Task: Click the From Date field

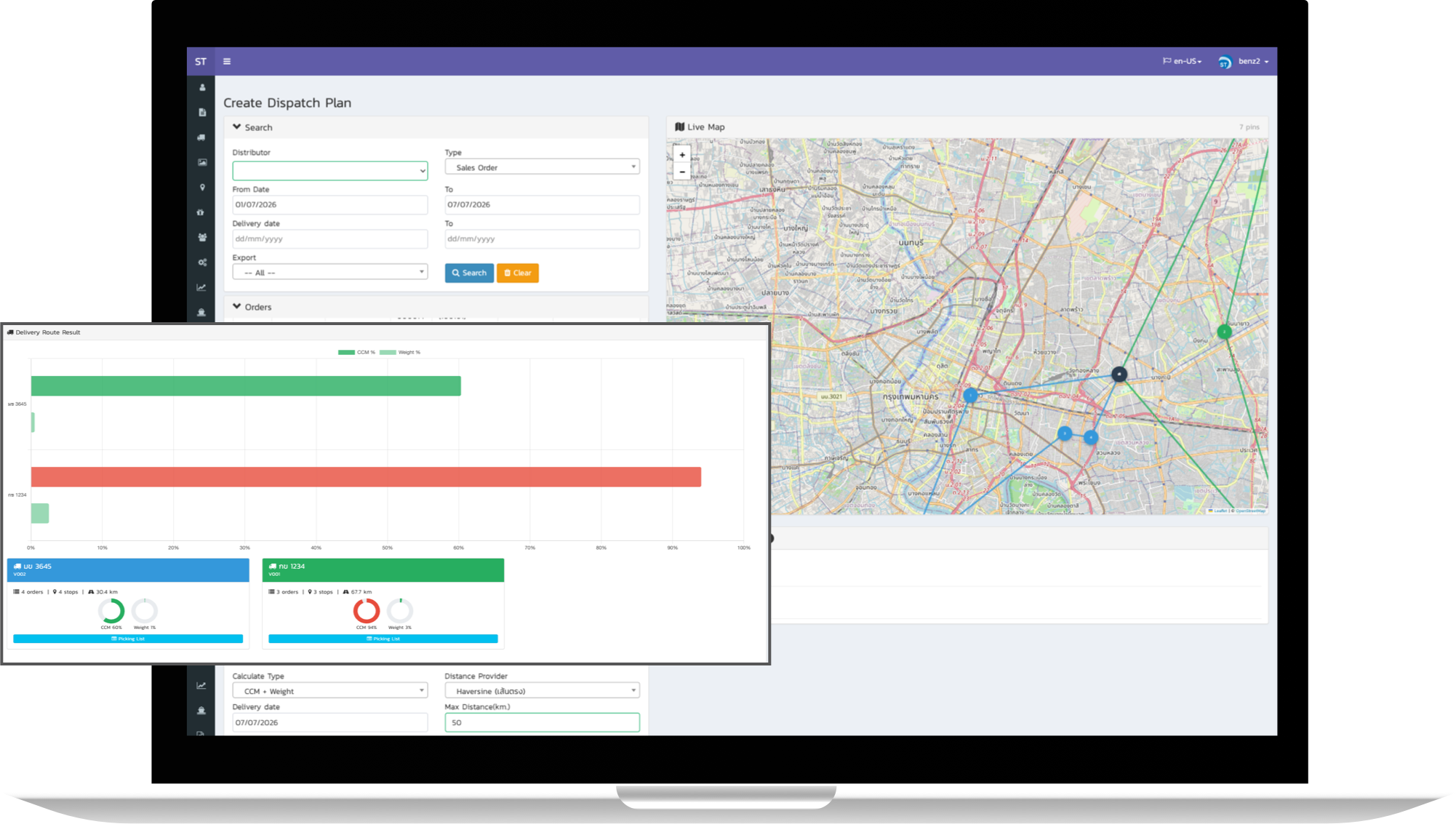Action: pos(330,205)
